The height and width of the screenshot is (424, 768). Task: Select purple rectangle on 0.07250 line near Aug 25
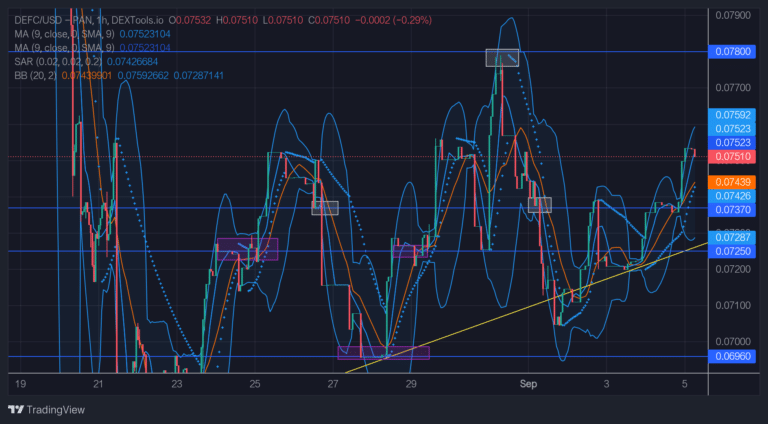[x=247, y=249]
